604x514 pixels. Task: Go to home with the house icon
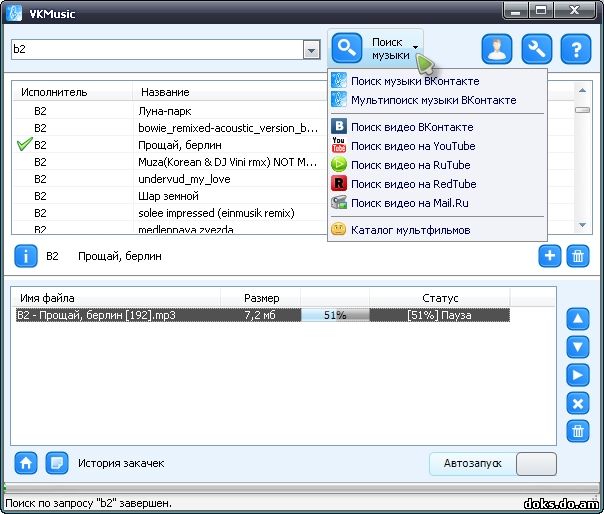click(x=26, y=463)
